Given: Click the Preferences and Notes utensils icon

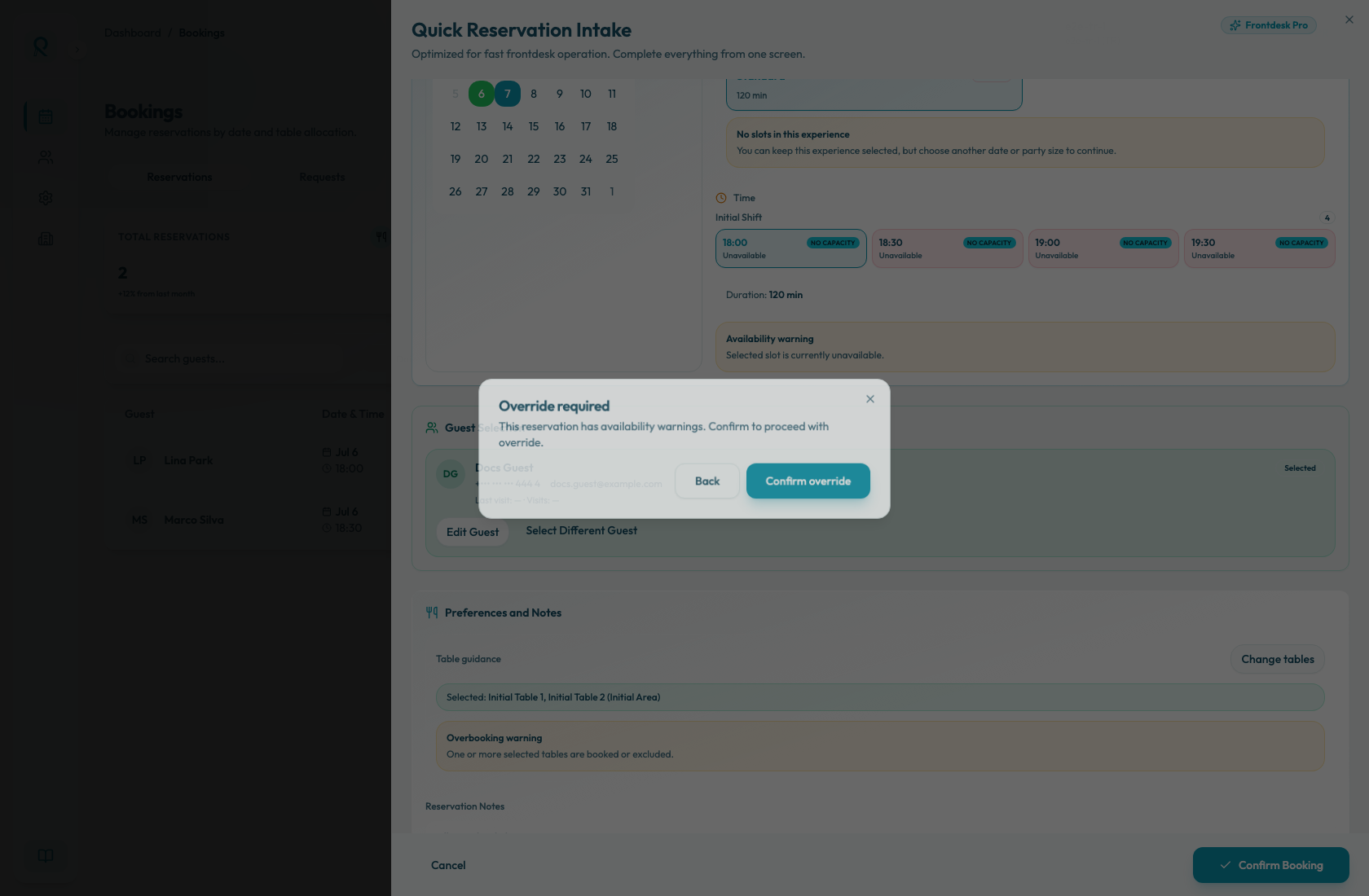Looking at the screenshot, I should [432, 613].
